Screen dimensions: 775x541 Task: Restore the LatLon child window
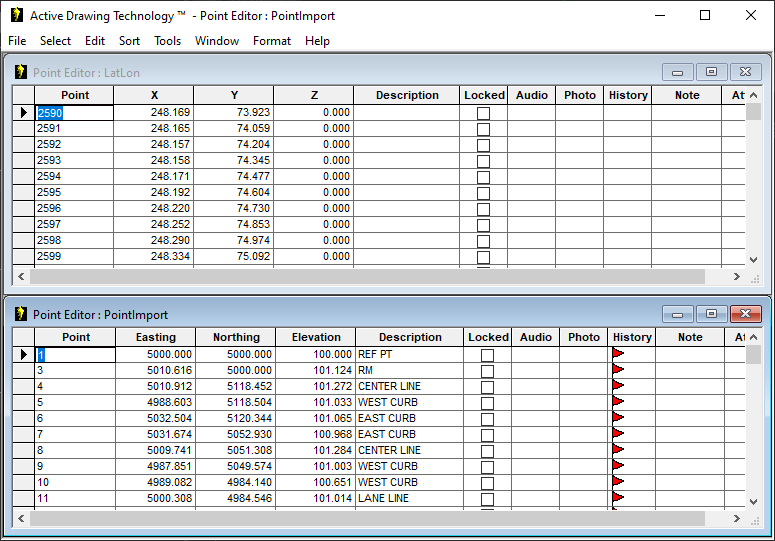click(711, 72)
